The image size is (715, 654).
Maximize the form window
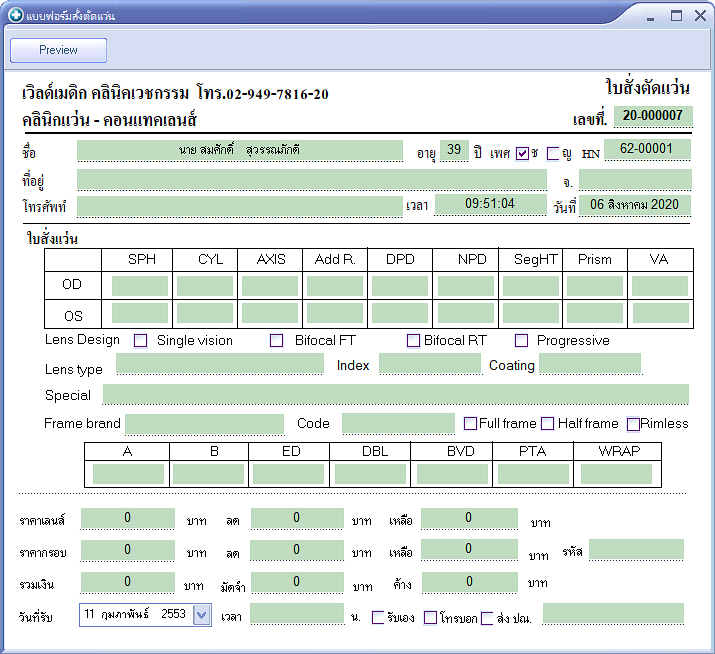[x=676, y=16]
